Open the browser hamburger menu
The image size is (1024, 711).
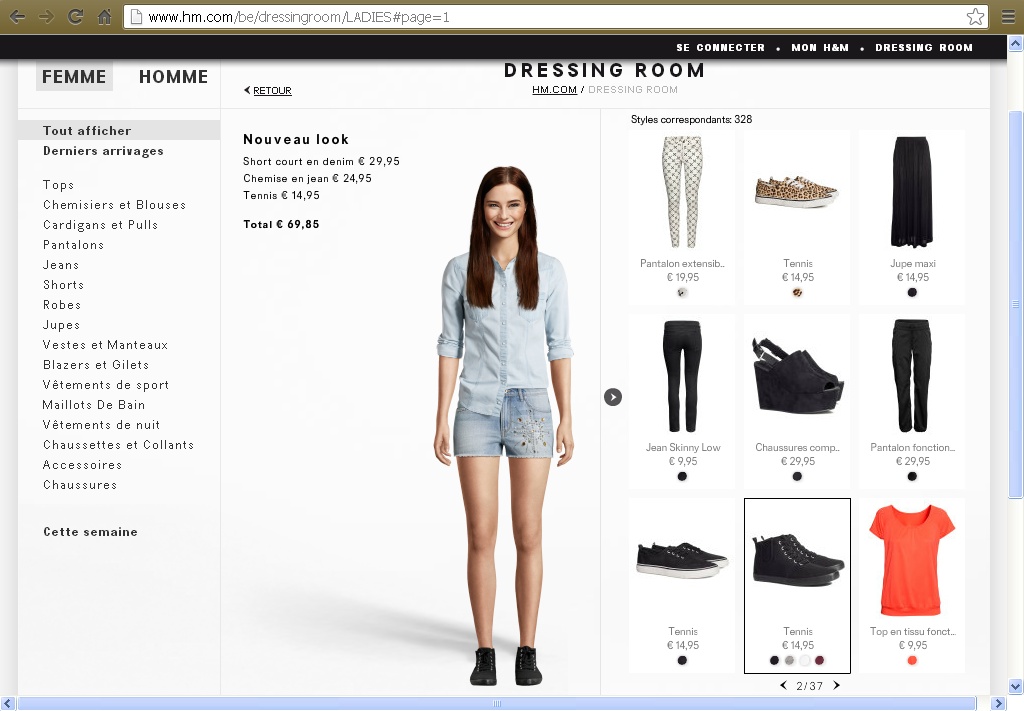tap(1007, 16)
